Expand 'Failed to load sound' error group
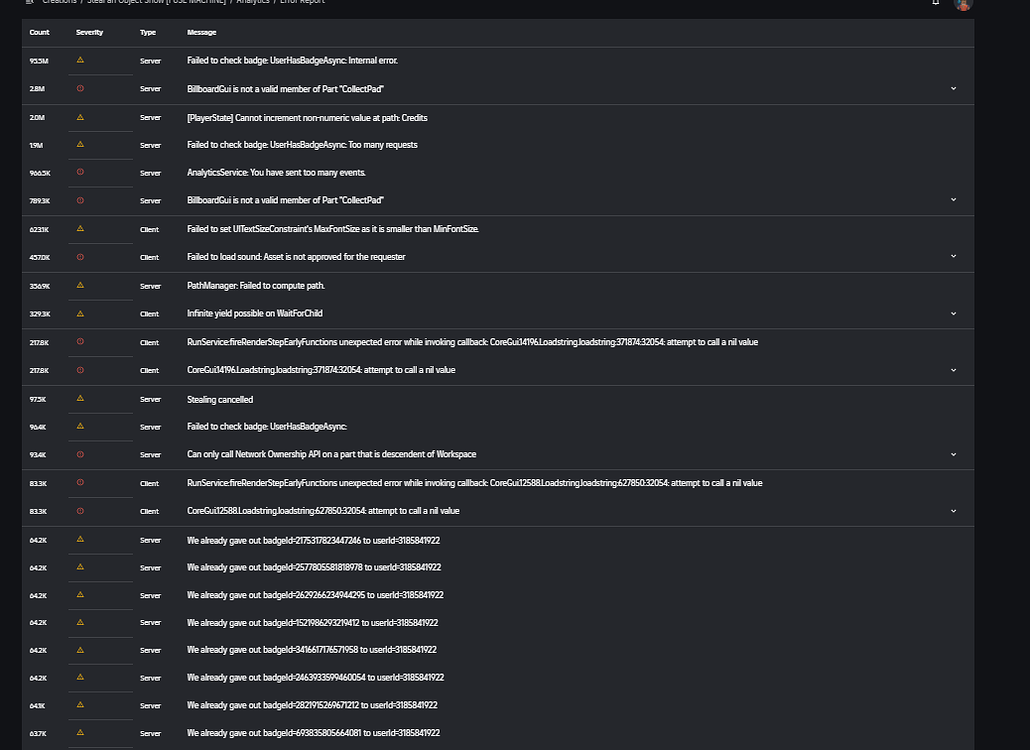The height and width of the screenshot is (750, 1030). click(x=953, y=256)
